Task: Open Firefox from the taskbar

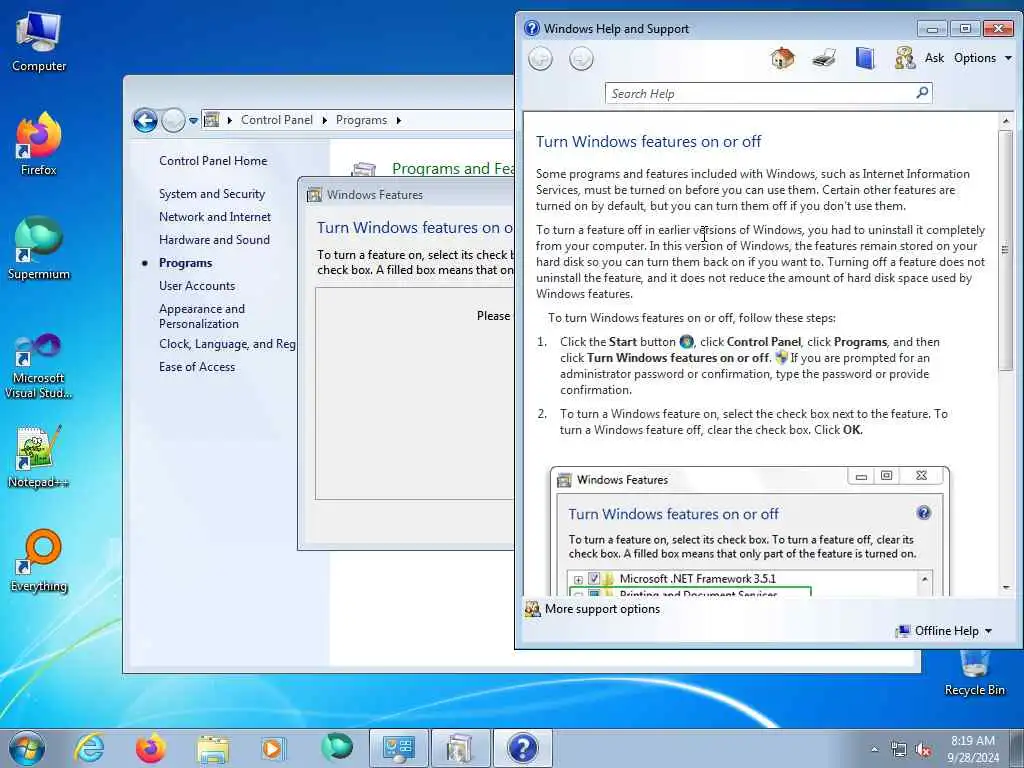Action: point(150,748)
